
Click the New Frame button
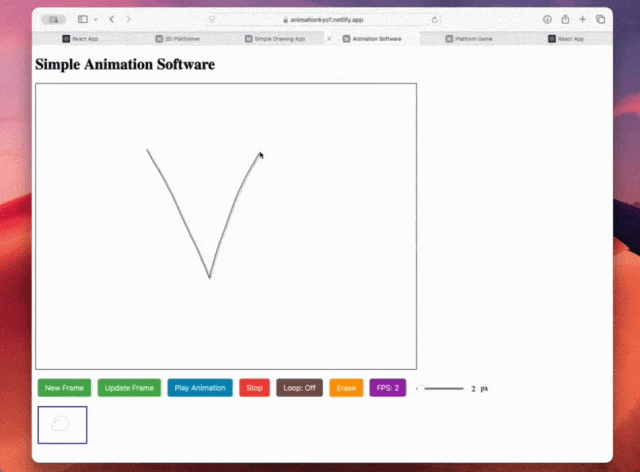pyautogui.click(x=64, y=388)
